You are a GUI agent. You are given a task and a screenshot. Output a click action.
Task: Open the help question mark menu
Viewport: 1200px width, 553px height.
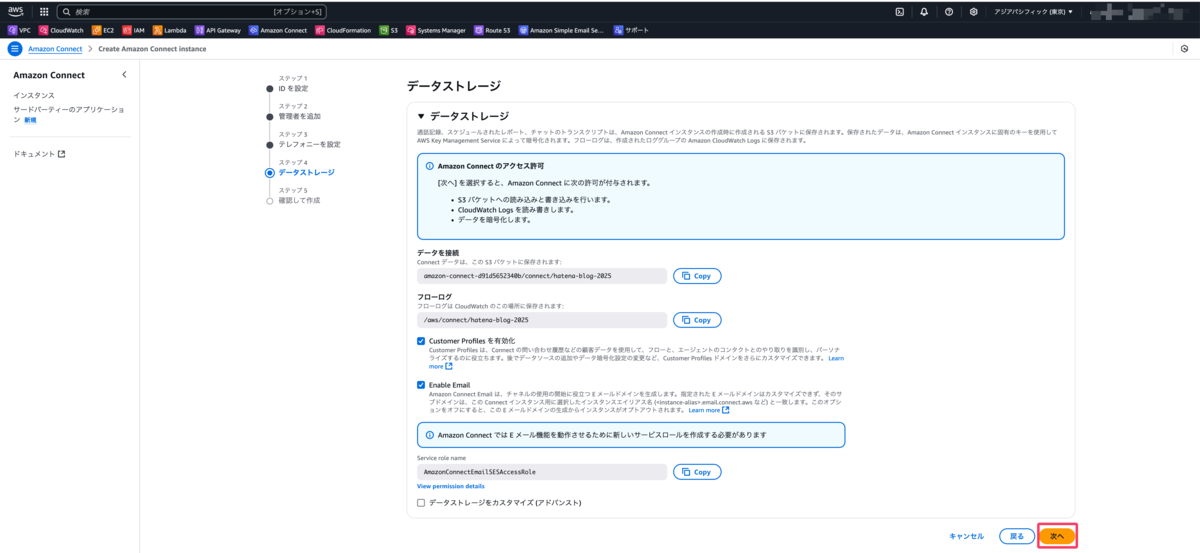(x=948, y=12)
